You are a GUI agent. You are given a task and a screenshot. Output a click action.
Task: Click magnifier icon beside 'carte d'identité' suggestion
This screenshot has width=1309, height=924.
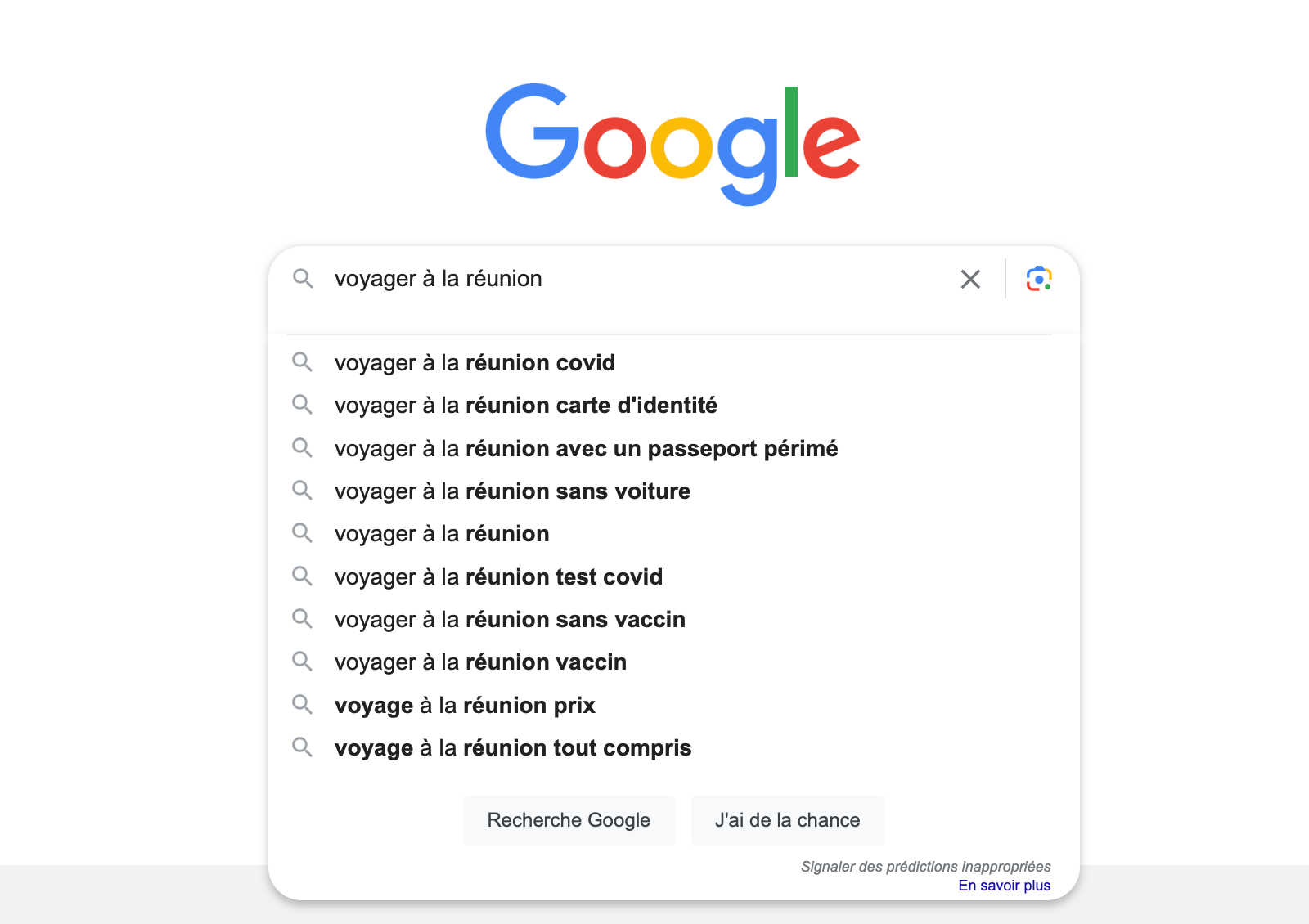(303, 405)
